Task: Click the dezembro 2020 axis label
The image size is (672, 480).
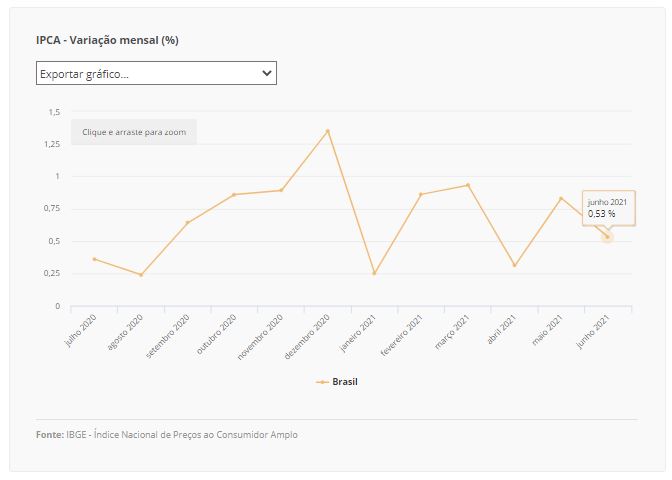Action: [x=307, y=337]
